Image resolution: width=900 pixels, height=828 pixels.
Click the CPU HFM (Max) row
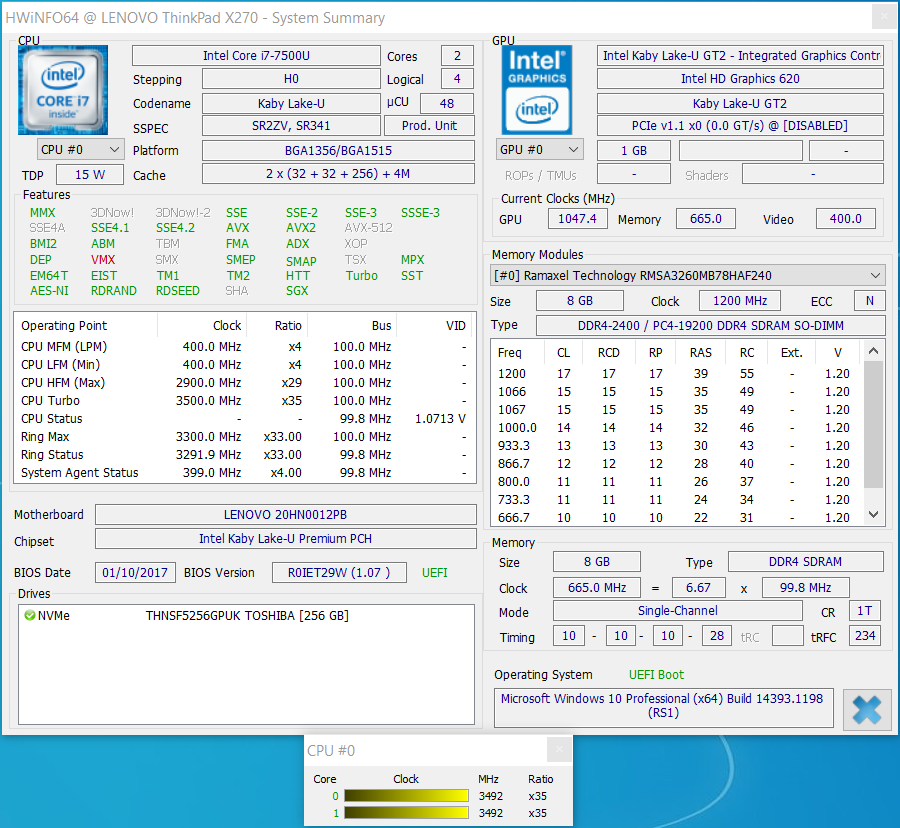[245, 383]
